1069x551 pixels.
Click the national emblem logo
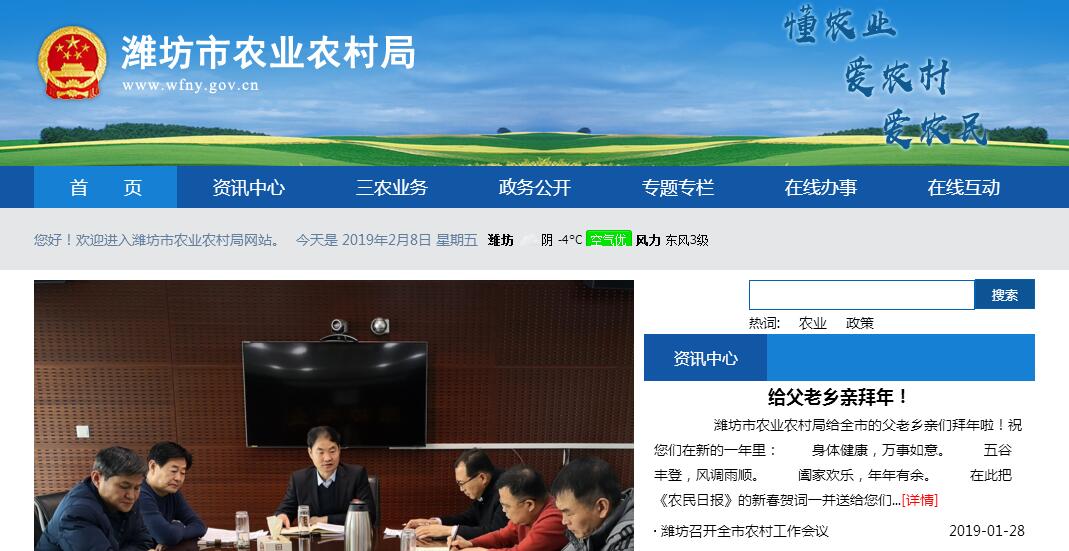point(72,63)
